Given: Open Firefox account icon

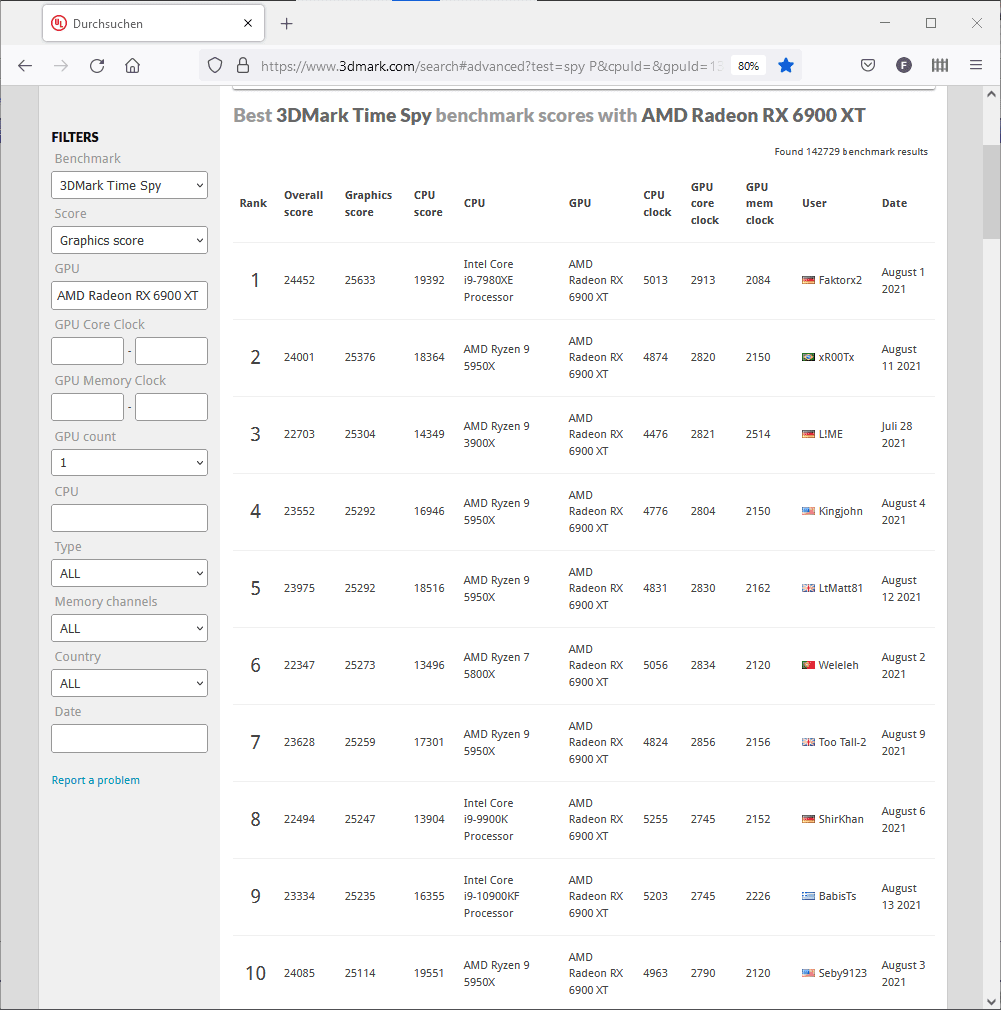Looking at the screenshot, I should pyautogui.click(x=904, y=66).
